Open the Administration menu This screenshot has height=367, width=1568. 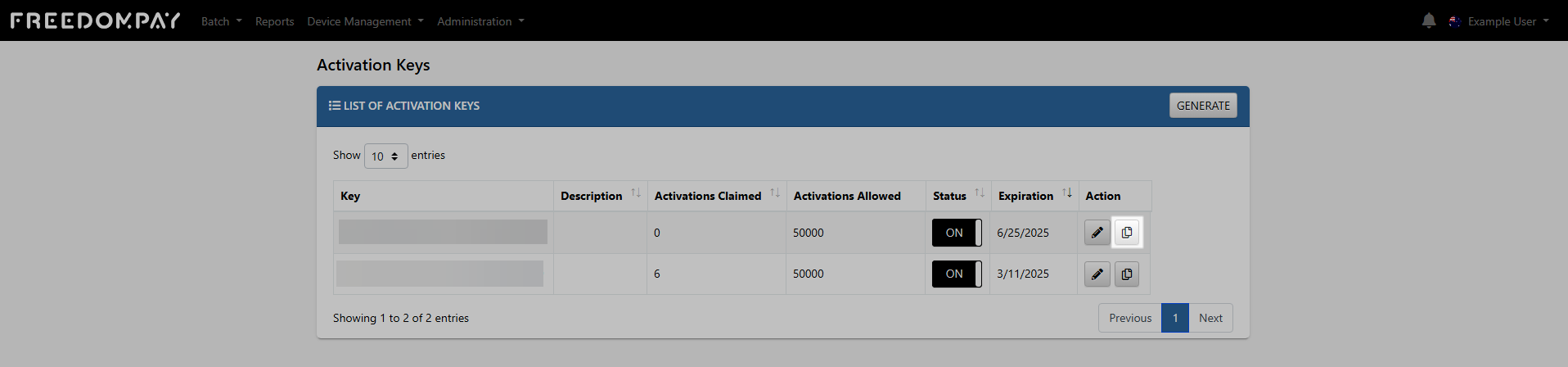(480, 21)
